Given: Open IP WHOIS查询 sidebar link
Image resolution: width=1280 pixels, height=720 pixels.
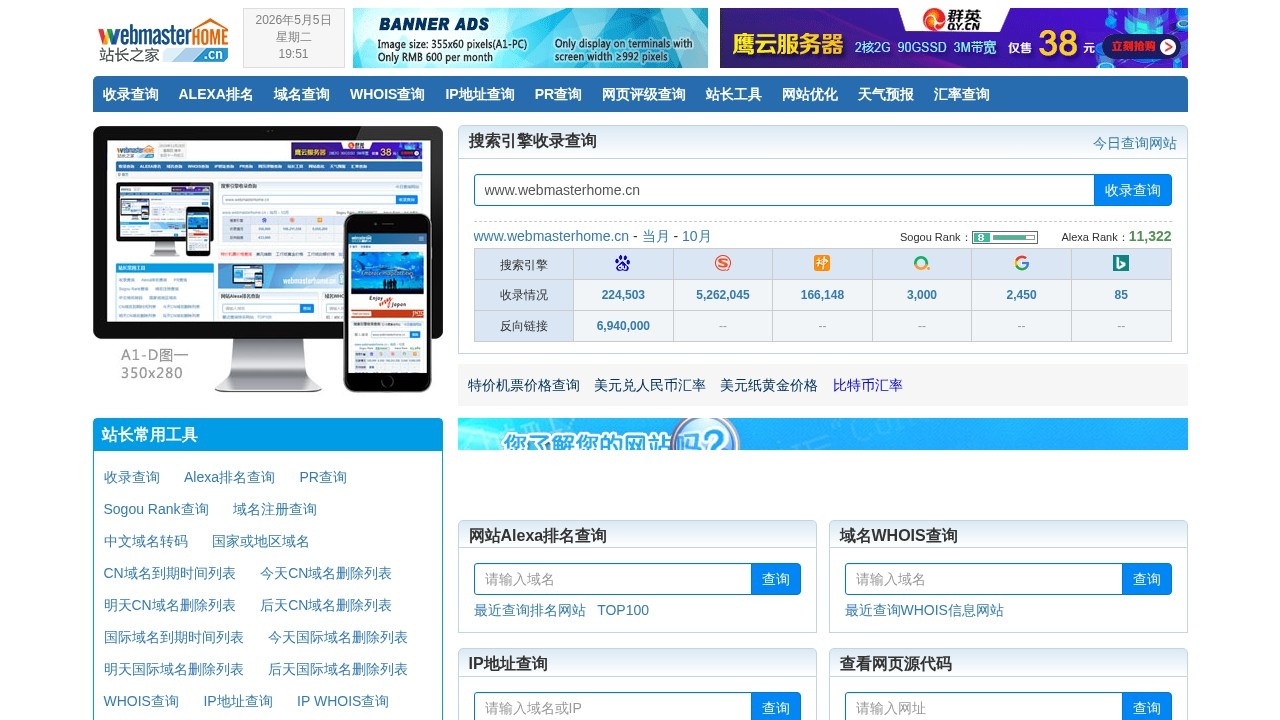Looking at the screenshot, I should 343,701.
